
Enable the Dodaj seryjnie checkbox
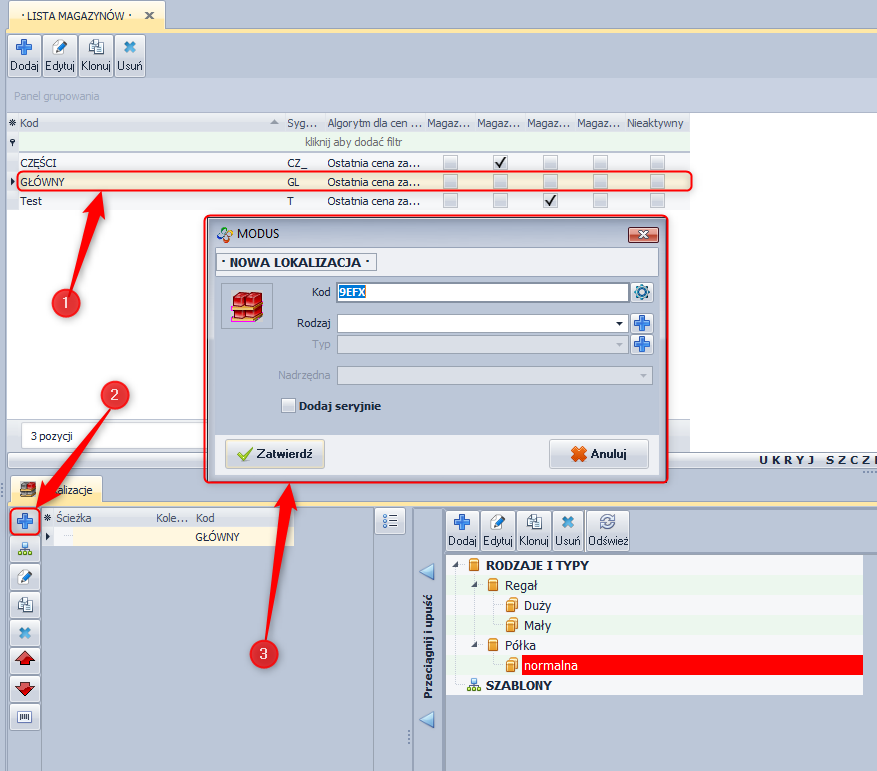coord(289,406)
